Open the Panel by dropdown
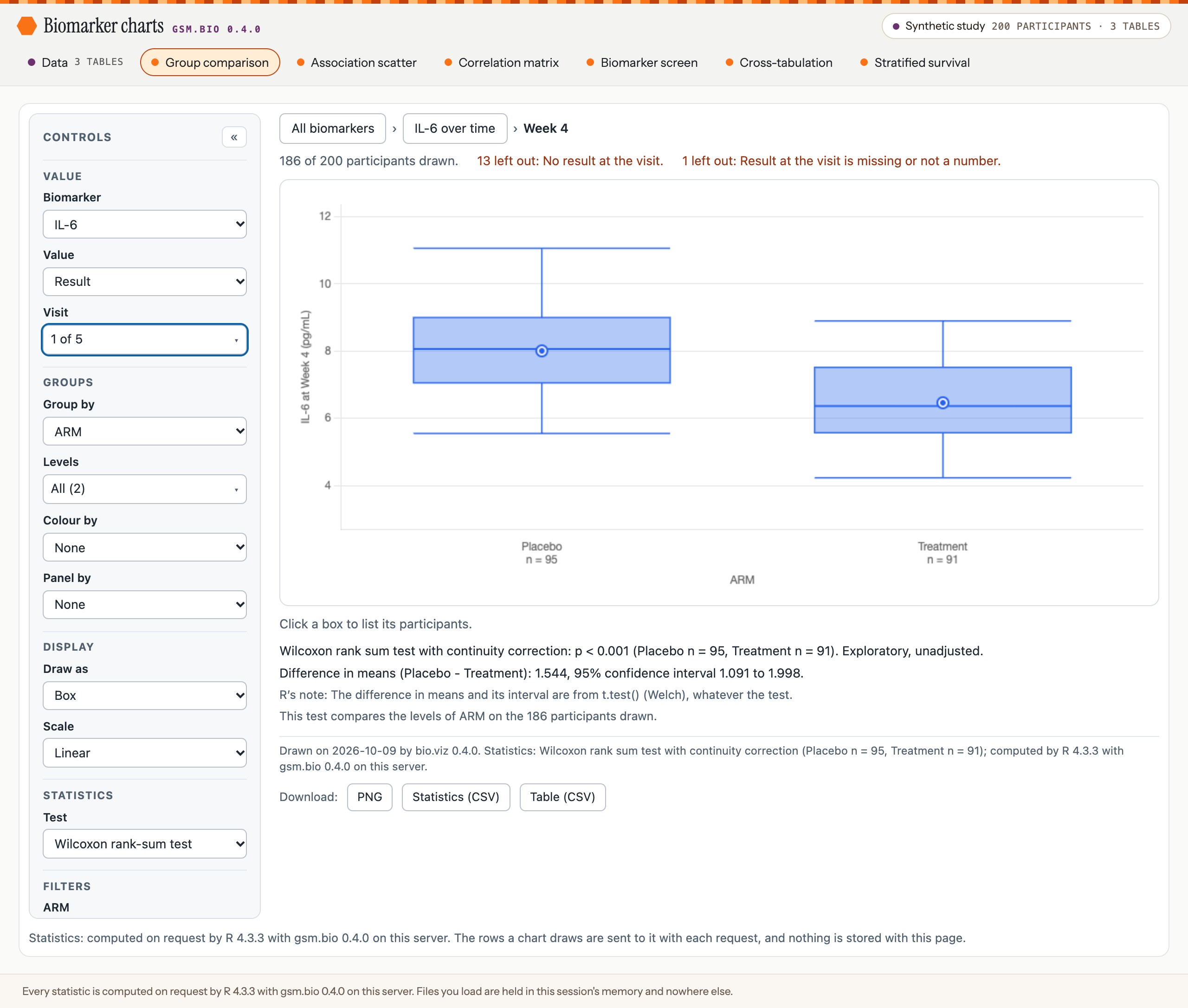 tap(145, 605)
